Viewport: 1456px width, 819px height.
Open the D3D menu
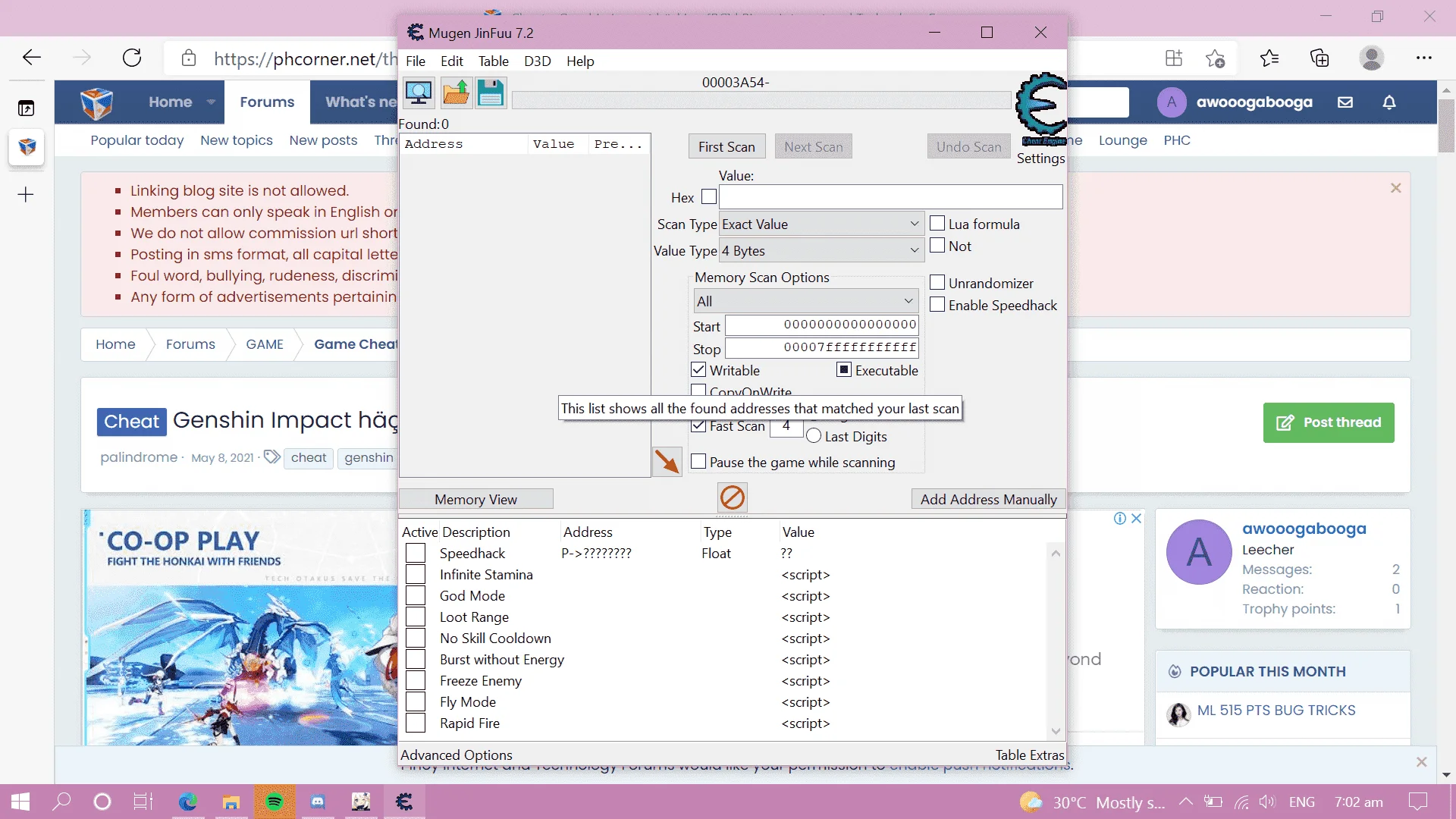538,61
